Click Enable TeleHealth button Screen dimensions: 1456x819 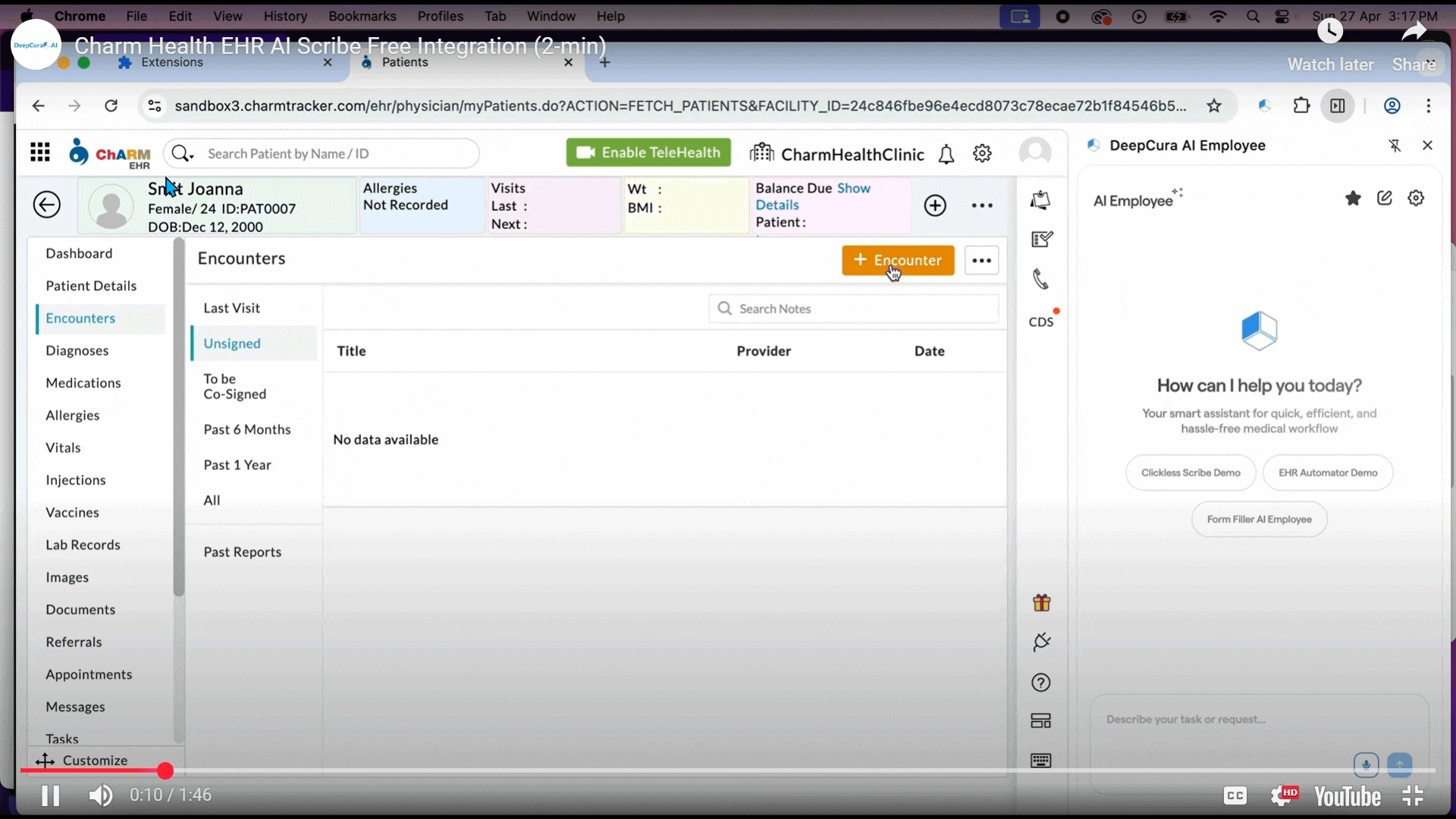coord(648,152)
